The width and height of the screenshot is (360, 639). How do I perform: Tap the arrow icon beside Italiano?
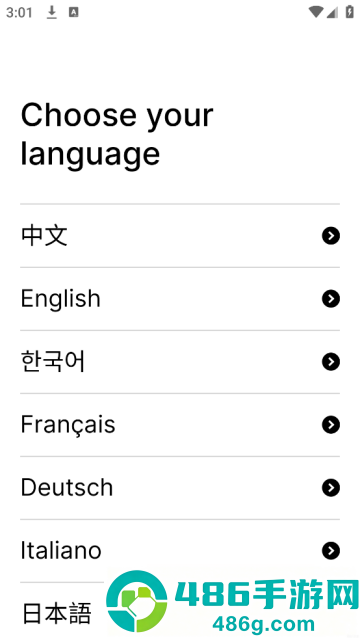[331, 551]
